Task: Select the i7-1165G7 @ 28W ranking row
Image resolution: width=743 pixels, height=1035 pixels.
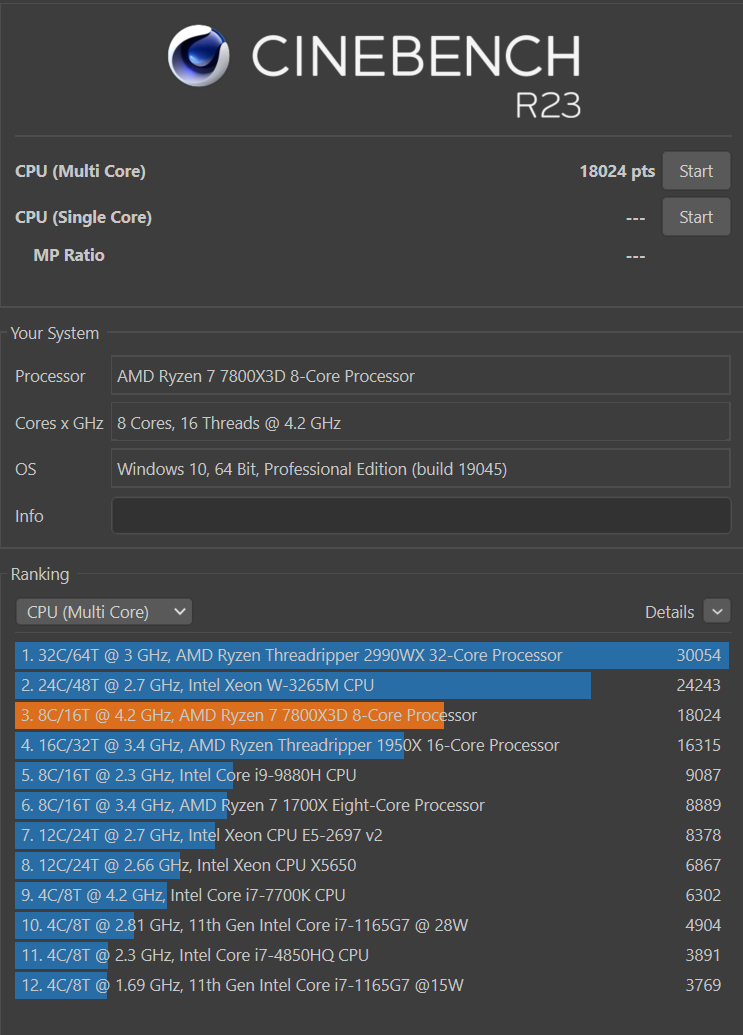Action: 372,925
